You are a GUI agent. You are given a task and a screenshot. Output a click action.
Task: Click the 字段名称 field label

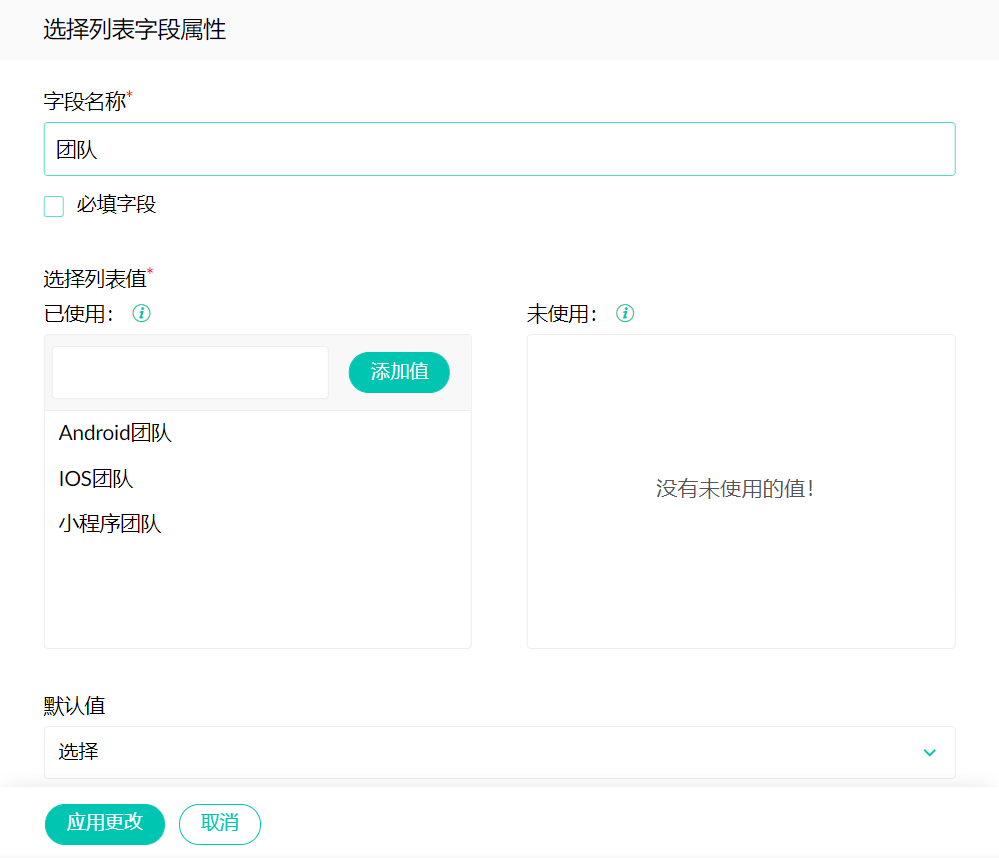click(x=84, y=101)
